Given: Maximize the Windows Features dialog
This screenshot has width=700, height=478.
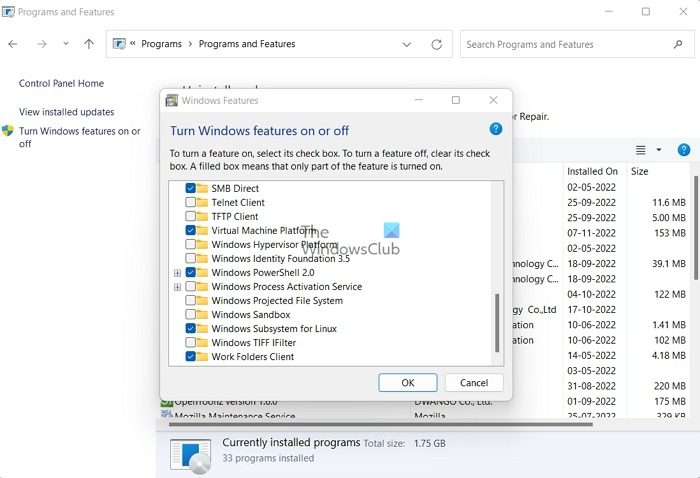Looking at the screenshot, I should pyautogui.click(x=456, y=100).
